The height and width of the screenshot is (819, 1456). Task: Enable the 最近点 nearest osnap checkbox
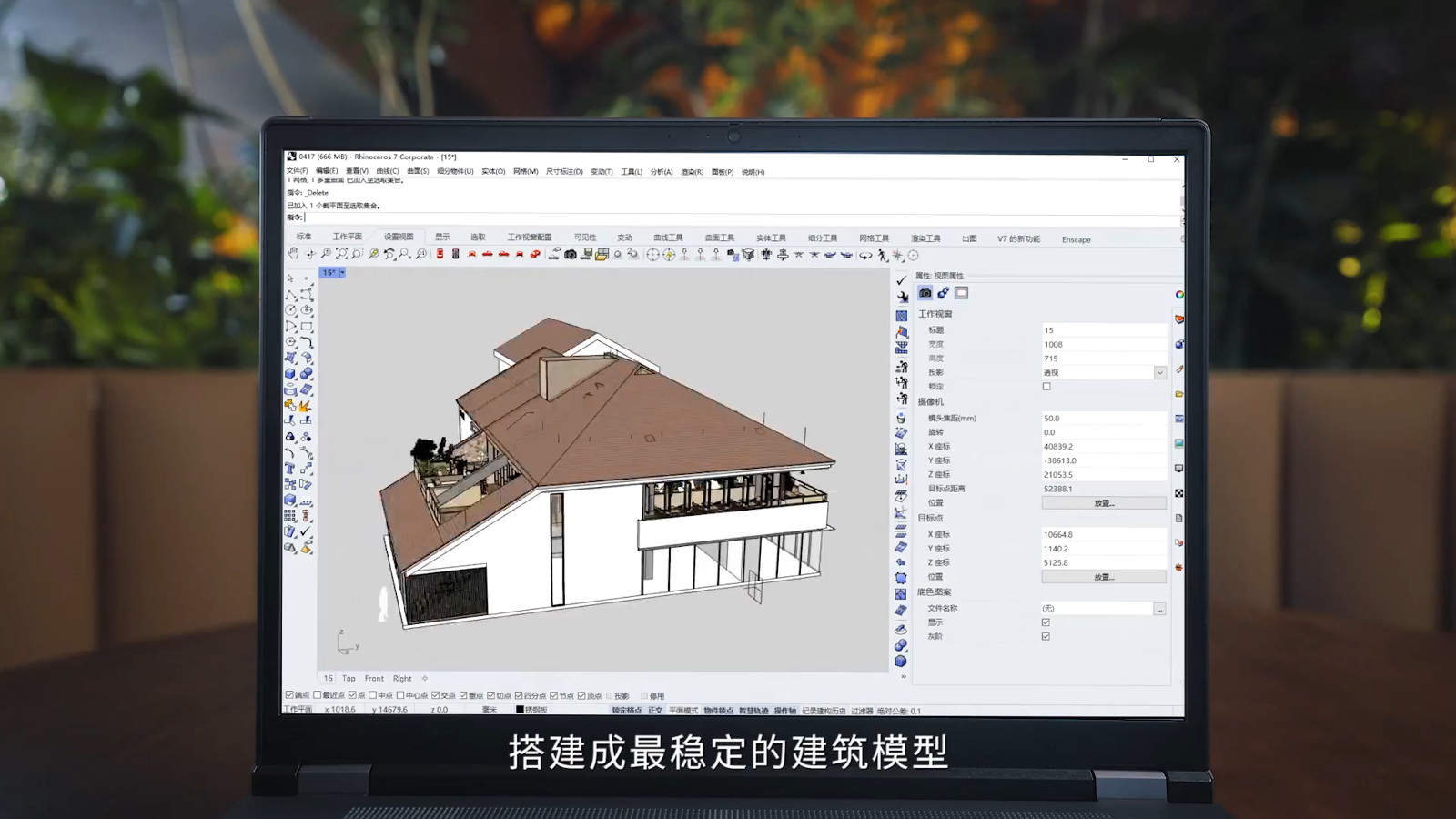tap(318, 695)
